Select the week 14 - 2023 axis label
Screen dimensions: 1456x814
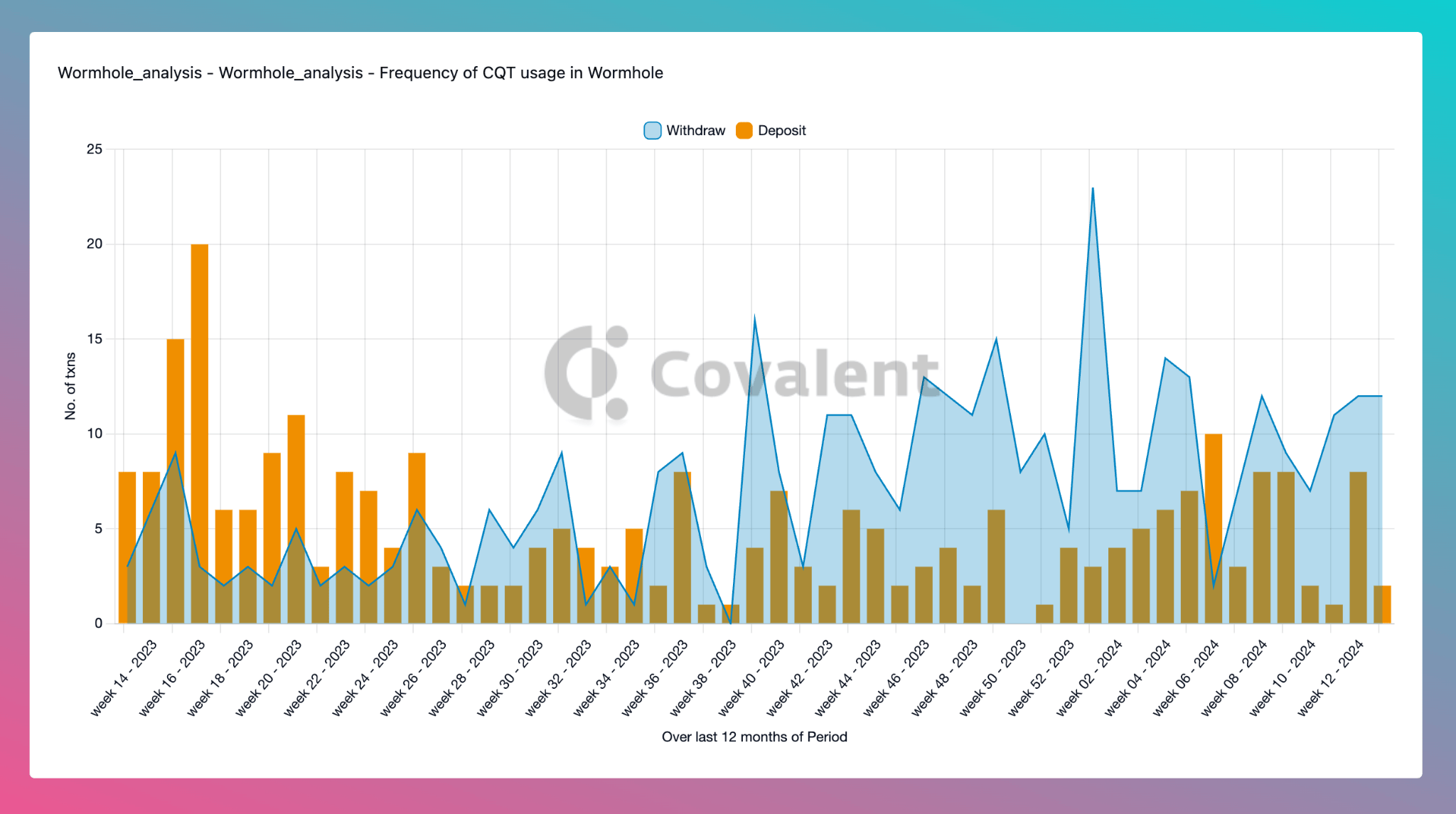click(x=123, y=678)
